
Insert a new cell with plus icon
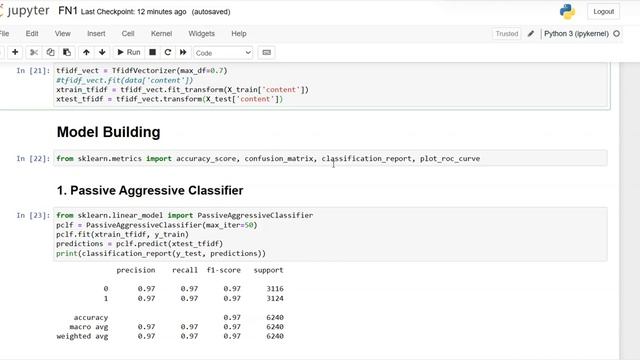(x=15, y=52)
